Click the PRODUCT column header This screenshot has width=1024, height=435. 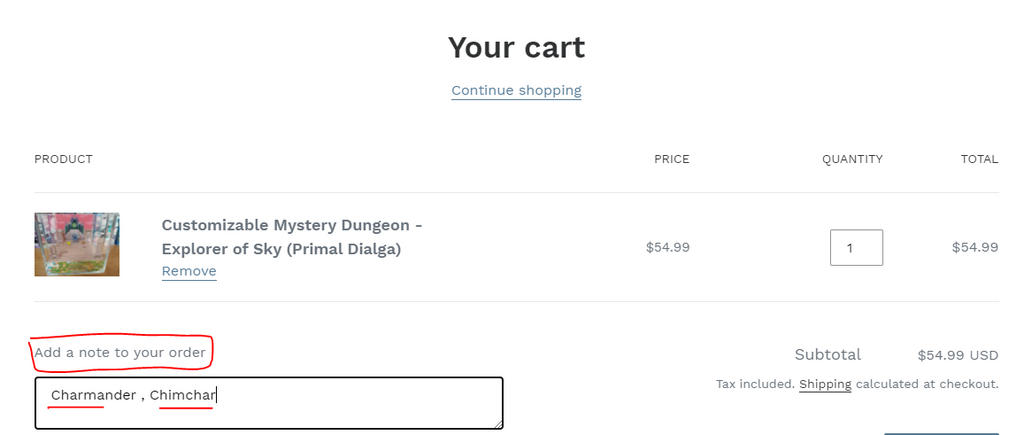tap(63, 159)
